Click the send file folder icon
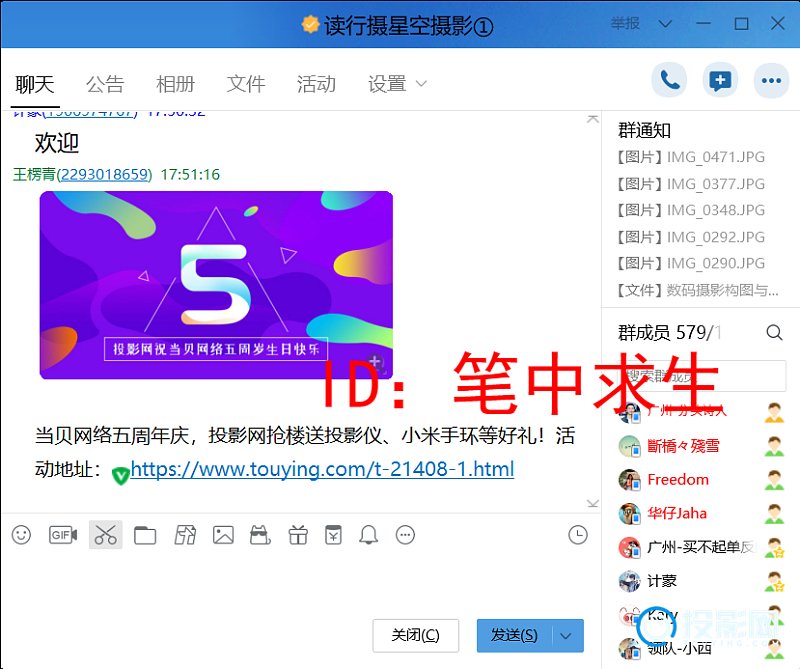The height and width of the screenshot is (669, 800). (145, 535)
